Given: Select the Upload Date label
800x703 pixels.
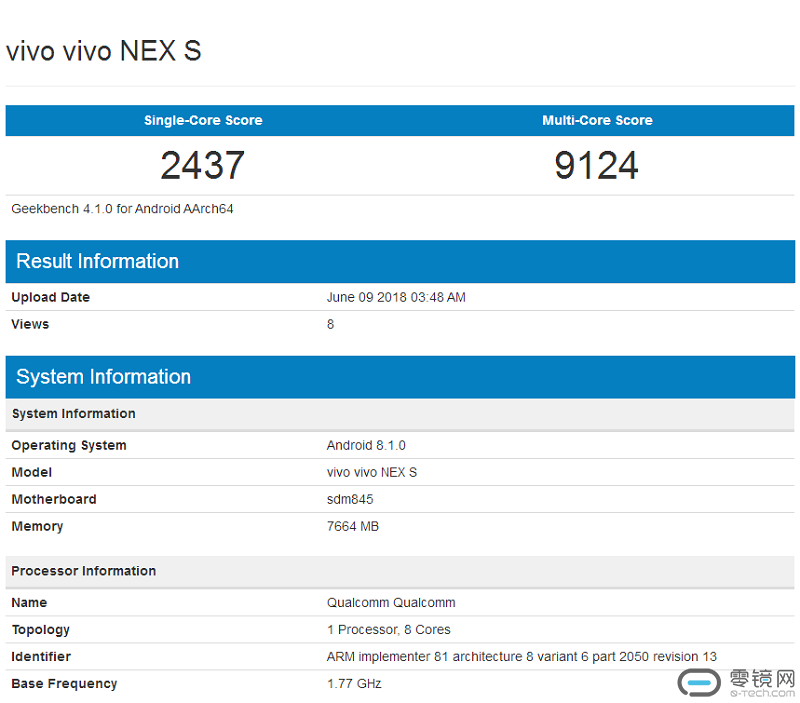Looking at the screenshot, I should [51, 297].
